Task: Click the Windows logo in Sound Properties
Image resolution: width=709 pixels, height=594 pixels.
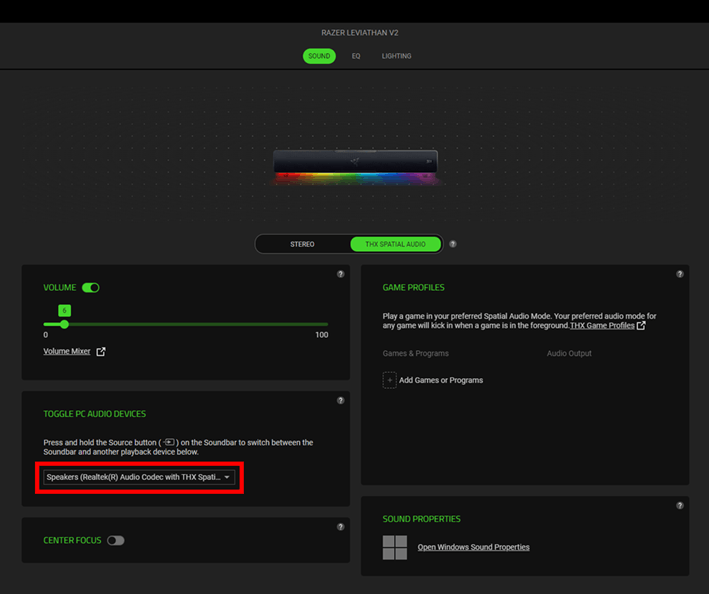Action: (395, 547)
